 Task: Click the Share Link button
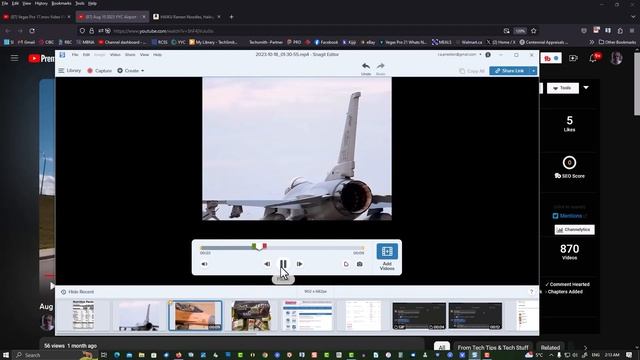coord(509,71)
